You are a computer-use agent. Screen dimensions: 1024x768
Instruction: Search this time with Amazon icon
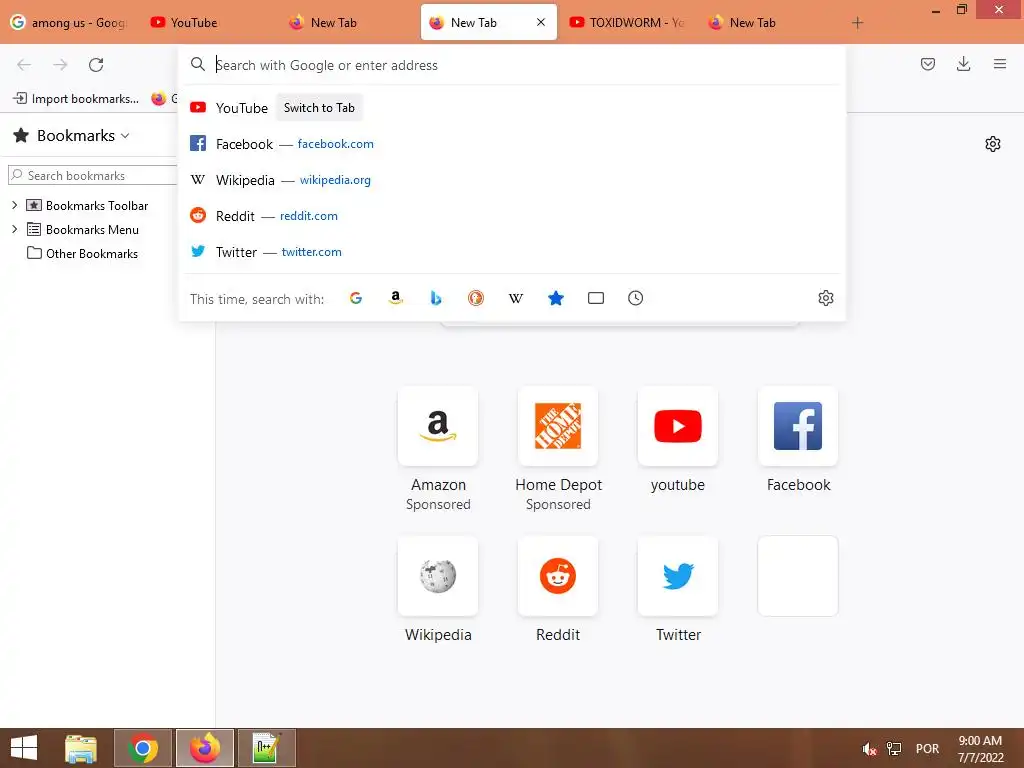396,298
